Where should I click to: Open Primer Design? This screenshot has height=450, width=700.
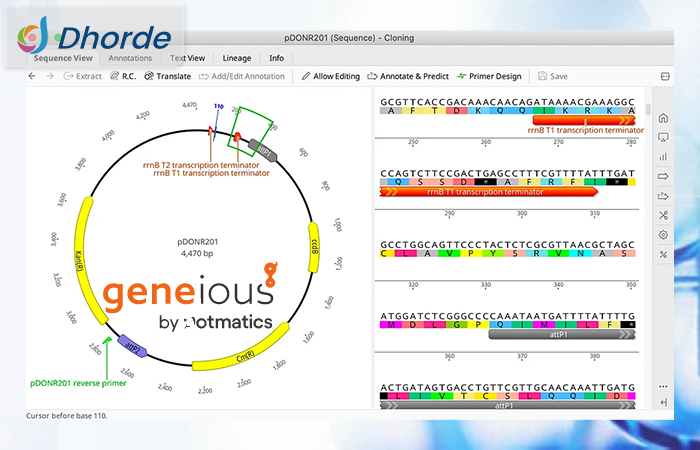coord(489,76)
